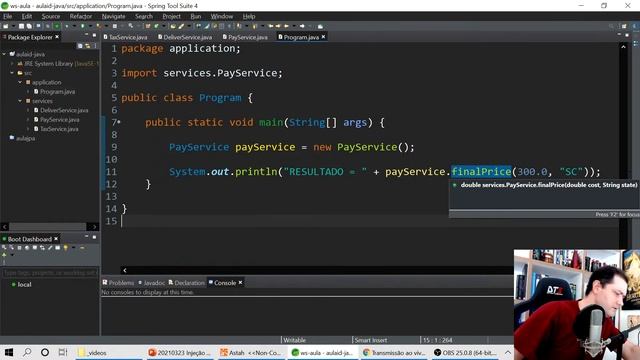Image resolution: width=640 pixels, height=360 pixels.
Task: Click the Save icon in the toolbar
Action: (21, 26)
